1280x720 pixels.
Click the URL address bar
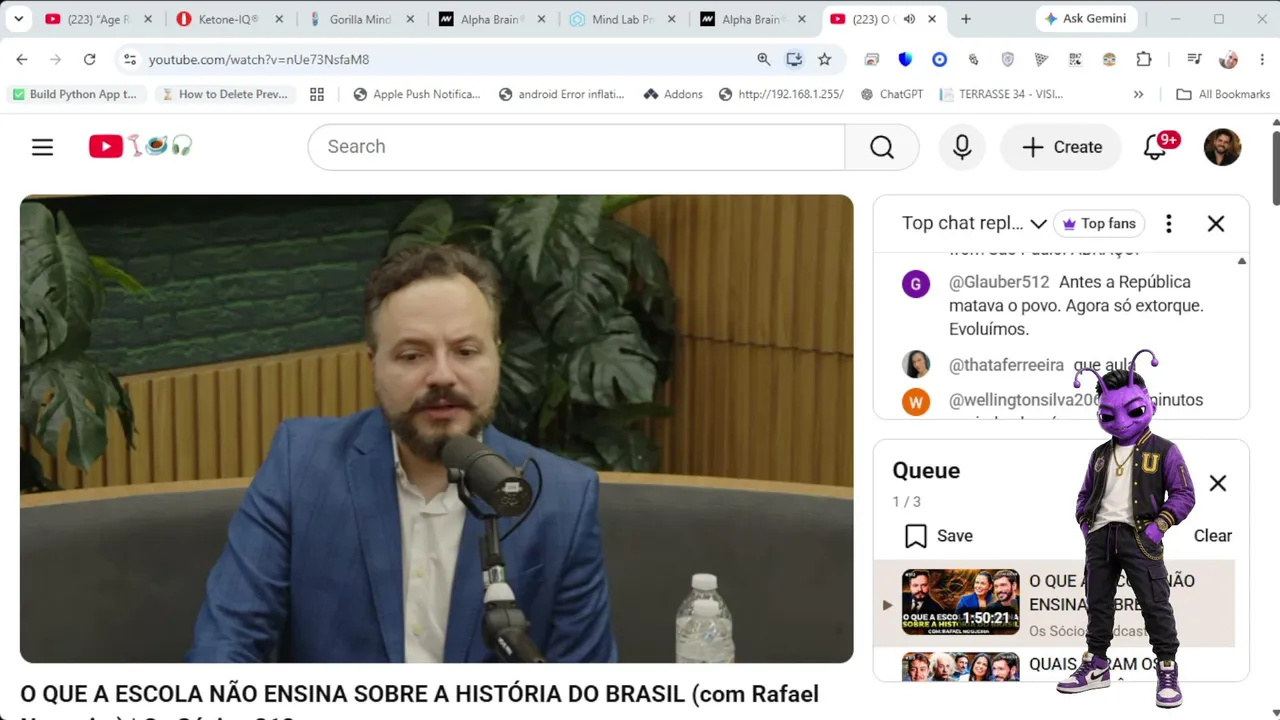[450, 59]
